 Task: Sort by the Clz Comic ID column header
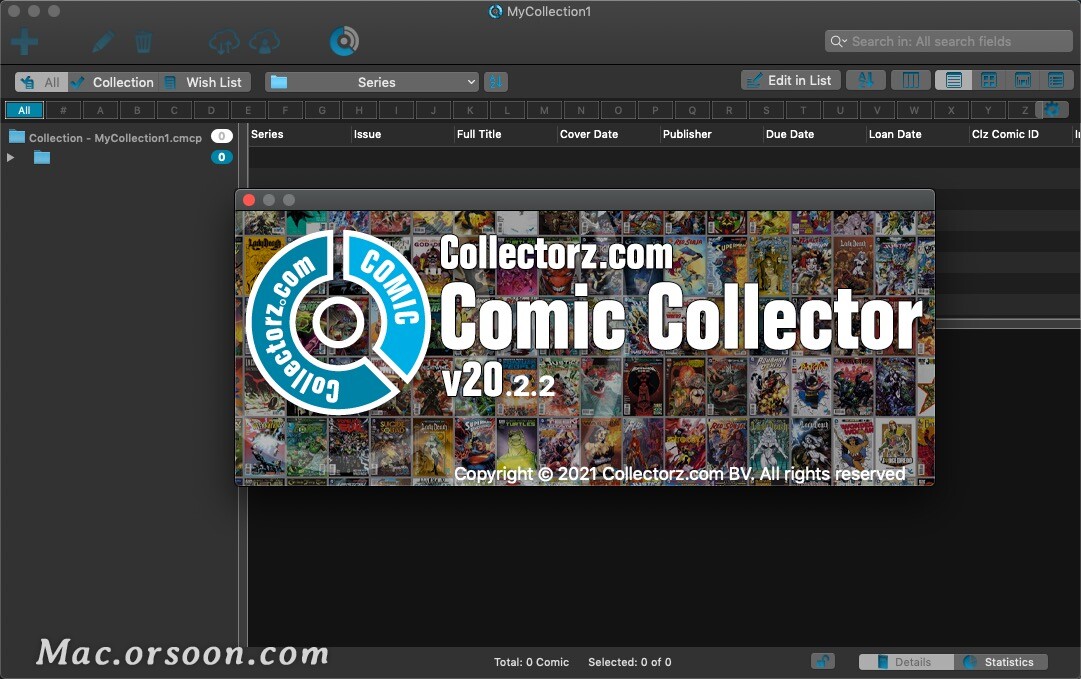[x=1020, y=134]
